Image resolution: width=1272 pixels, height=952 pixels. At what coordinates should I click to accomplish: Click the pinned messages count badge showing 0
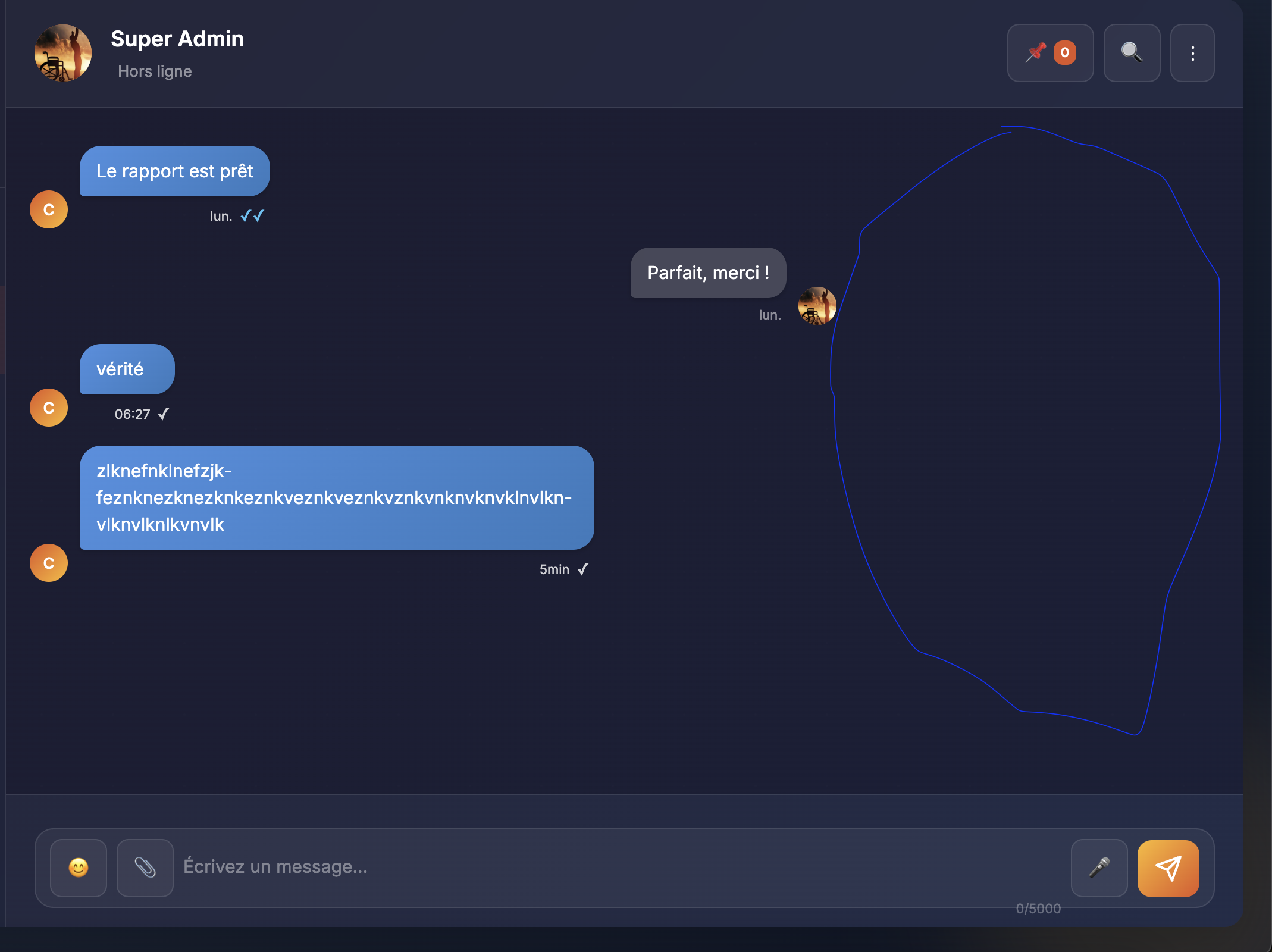pos(1065,53)
